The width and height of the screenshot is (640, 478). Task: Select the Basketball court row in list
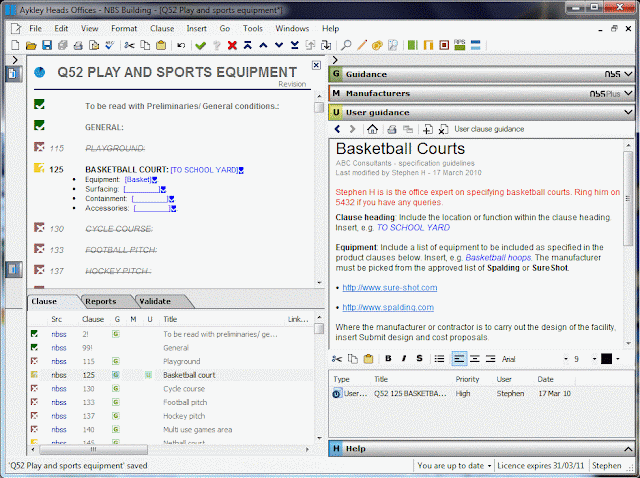click(x=171, y=375)
